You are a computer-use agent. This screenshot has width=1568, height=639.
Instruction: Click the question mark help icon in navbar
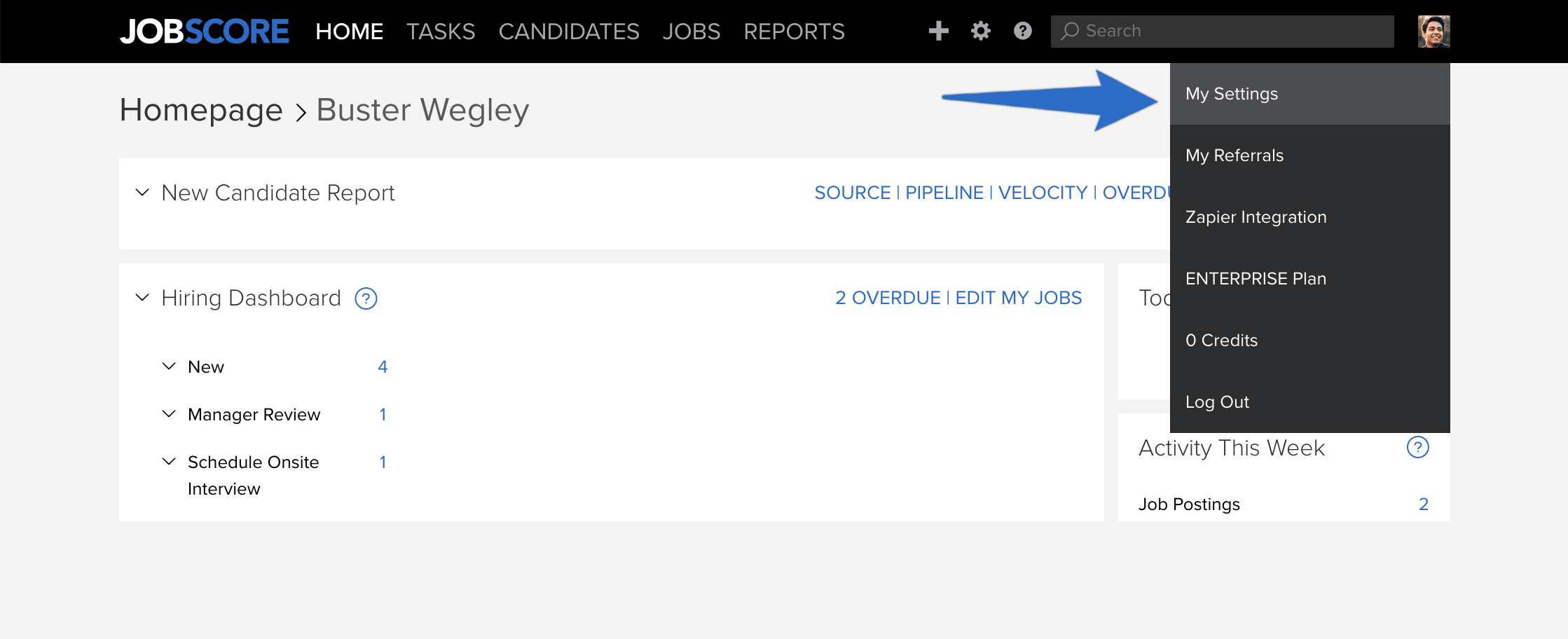pos(1023,31)
